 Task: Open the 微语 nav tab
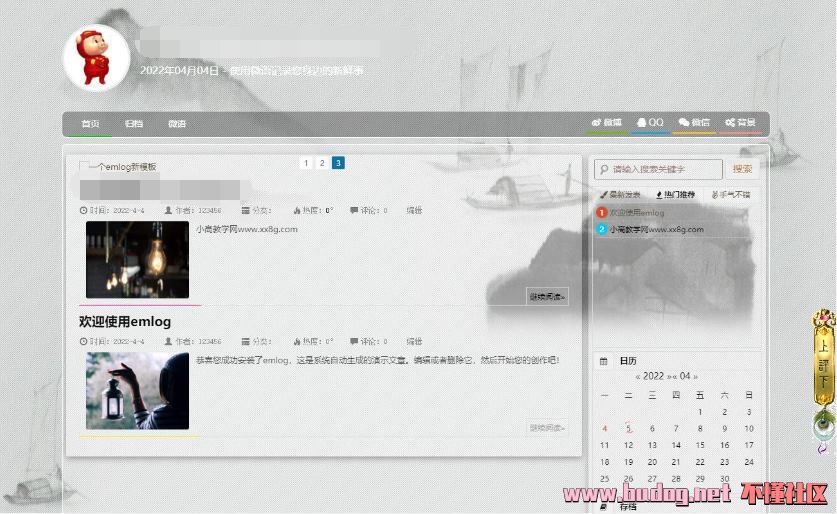pos(177,124)
